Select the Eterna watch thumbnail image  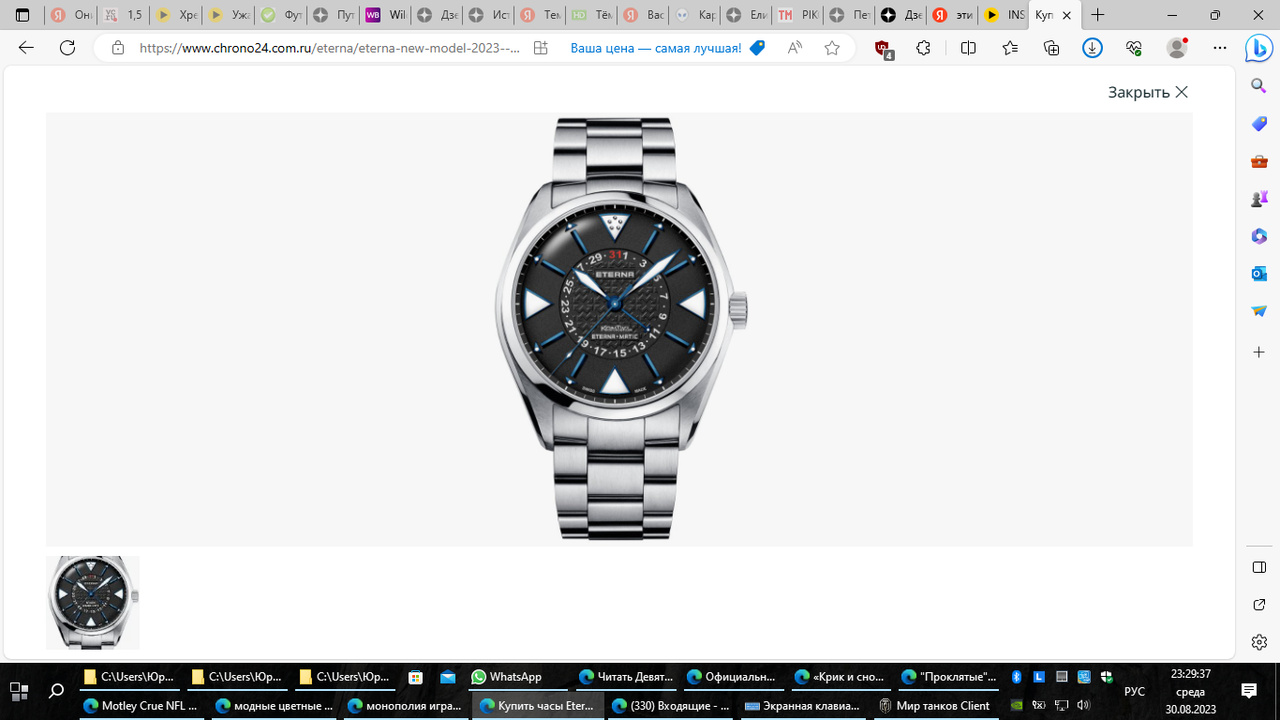pos(93,603)
